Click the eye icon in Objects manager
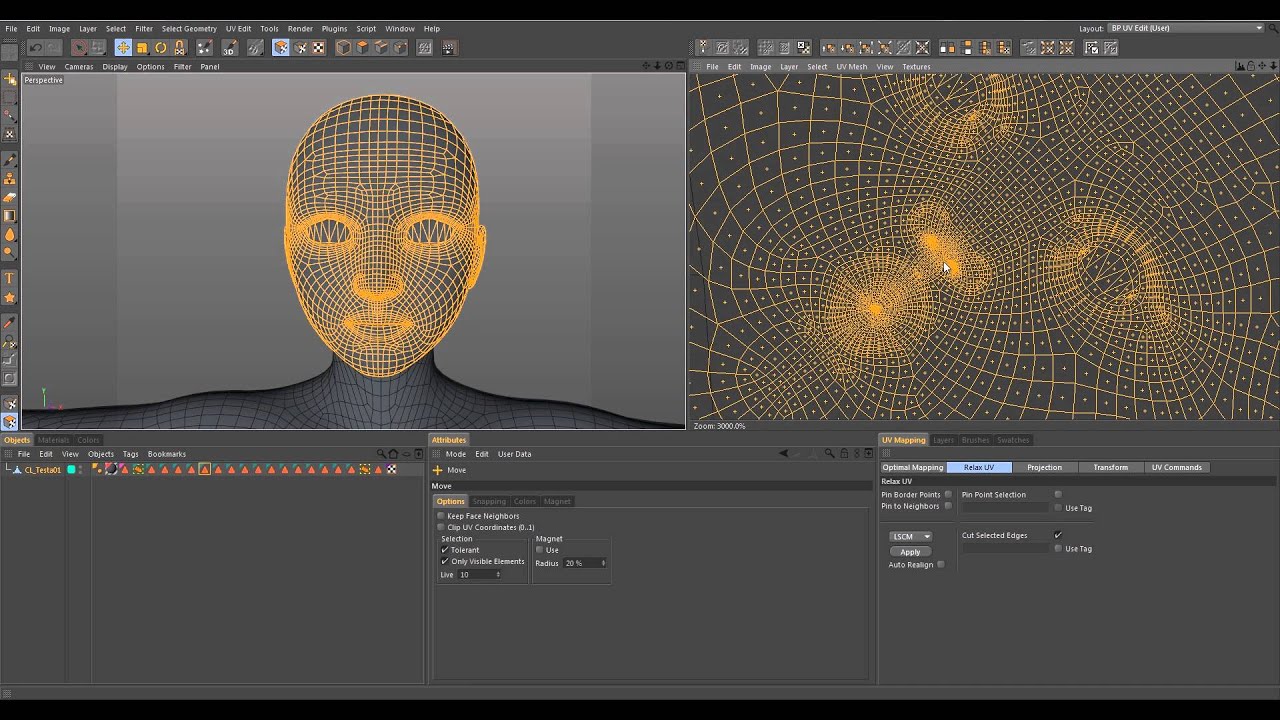The width and height of the screenshot is (1280, 720). (x=406, y=454)
